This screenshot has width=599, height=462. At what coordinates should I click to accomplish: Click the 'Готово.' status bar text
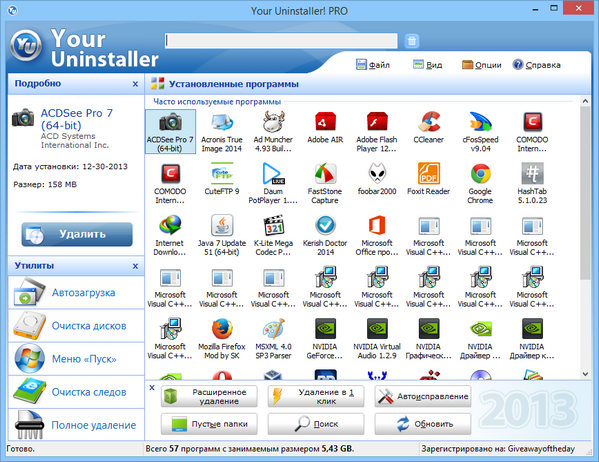[x=21, y=449]
